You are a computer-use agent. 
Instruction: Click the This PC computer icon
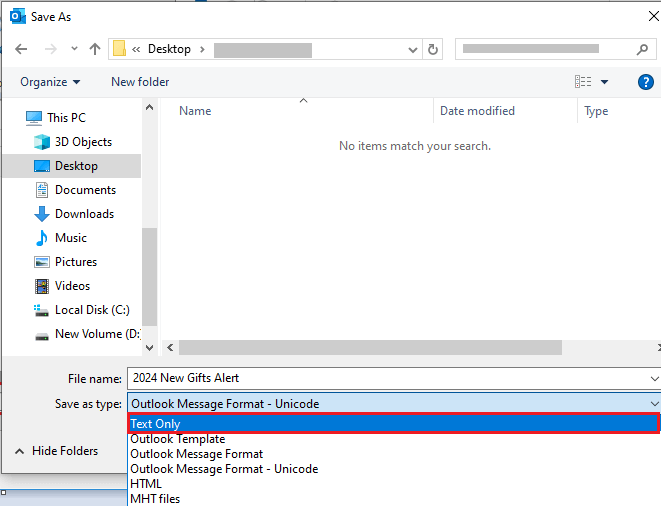34,118
